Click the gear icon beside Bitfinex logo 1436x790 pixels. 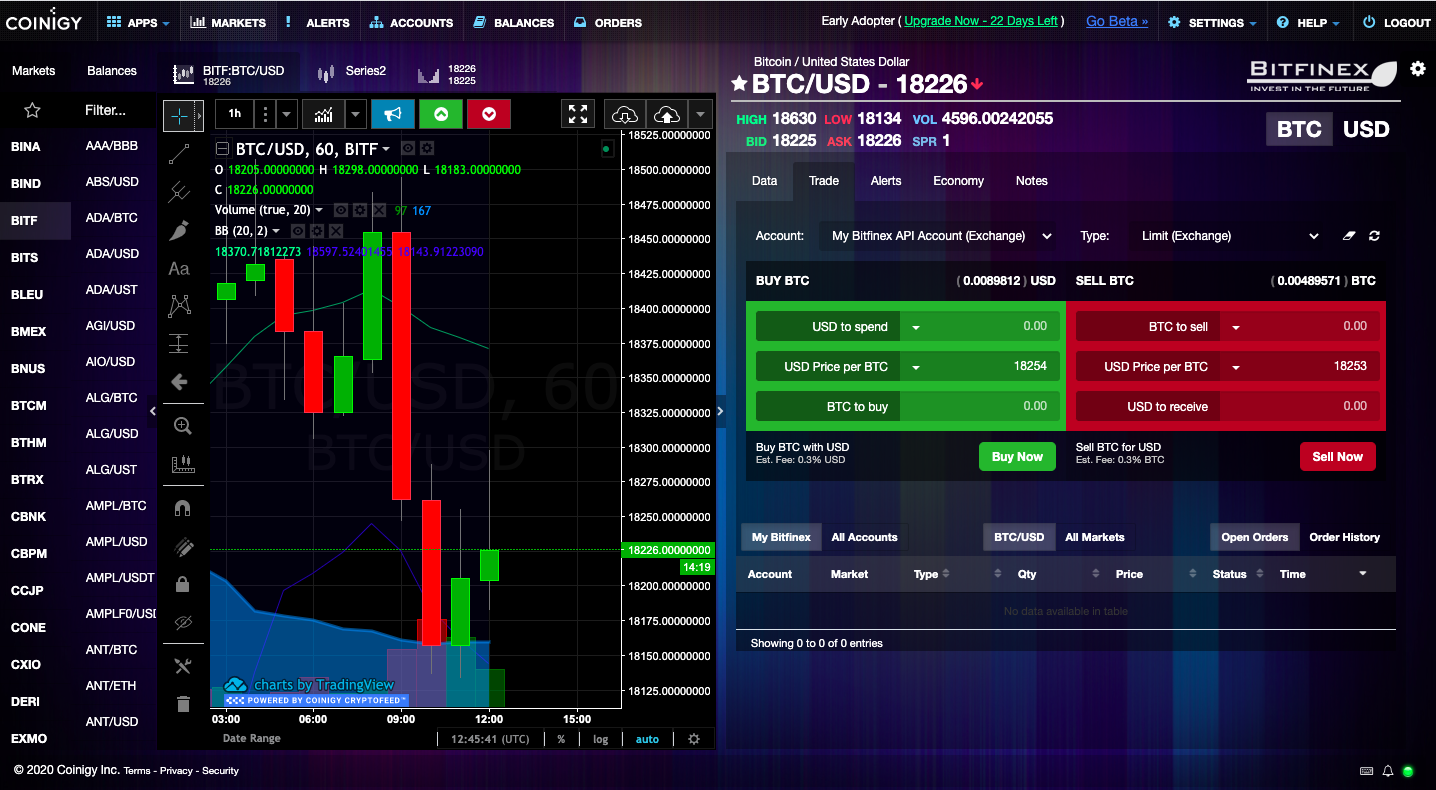tap(1417, 69)
